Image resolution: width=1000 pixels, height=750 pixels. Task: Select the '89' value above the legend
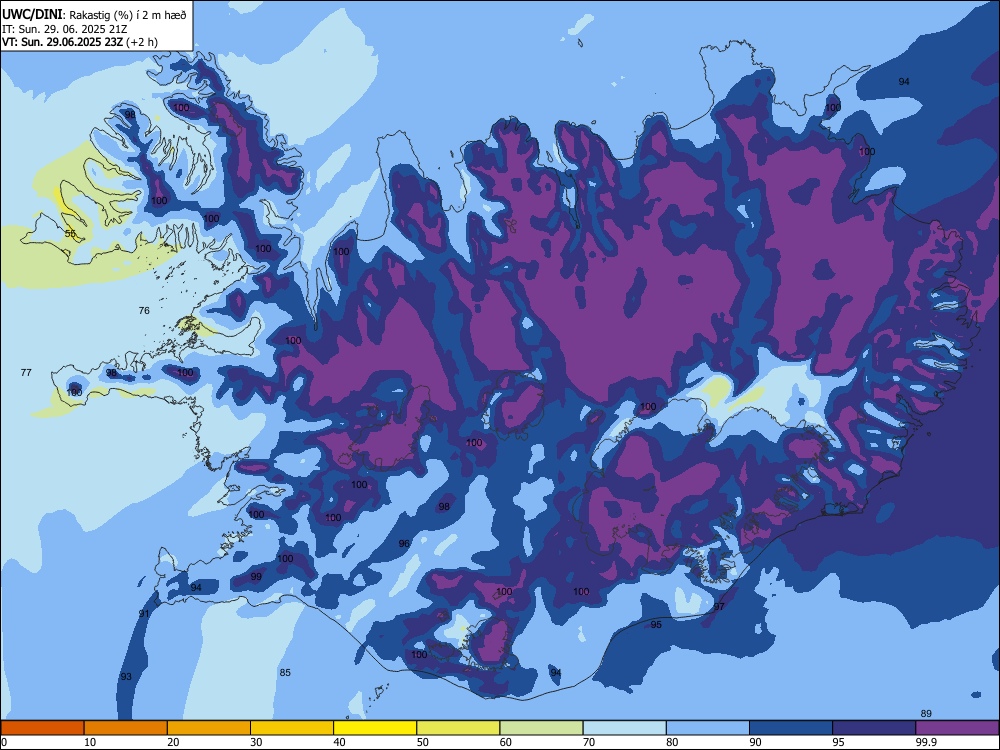(926, 714)
